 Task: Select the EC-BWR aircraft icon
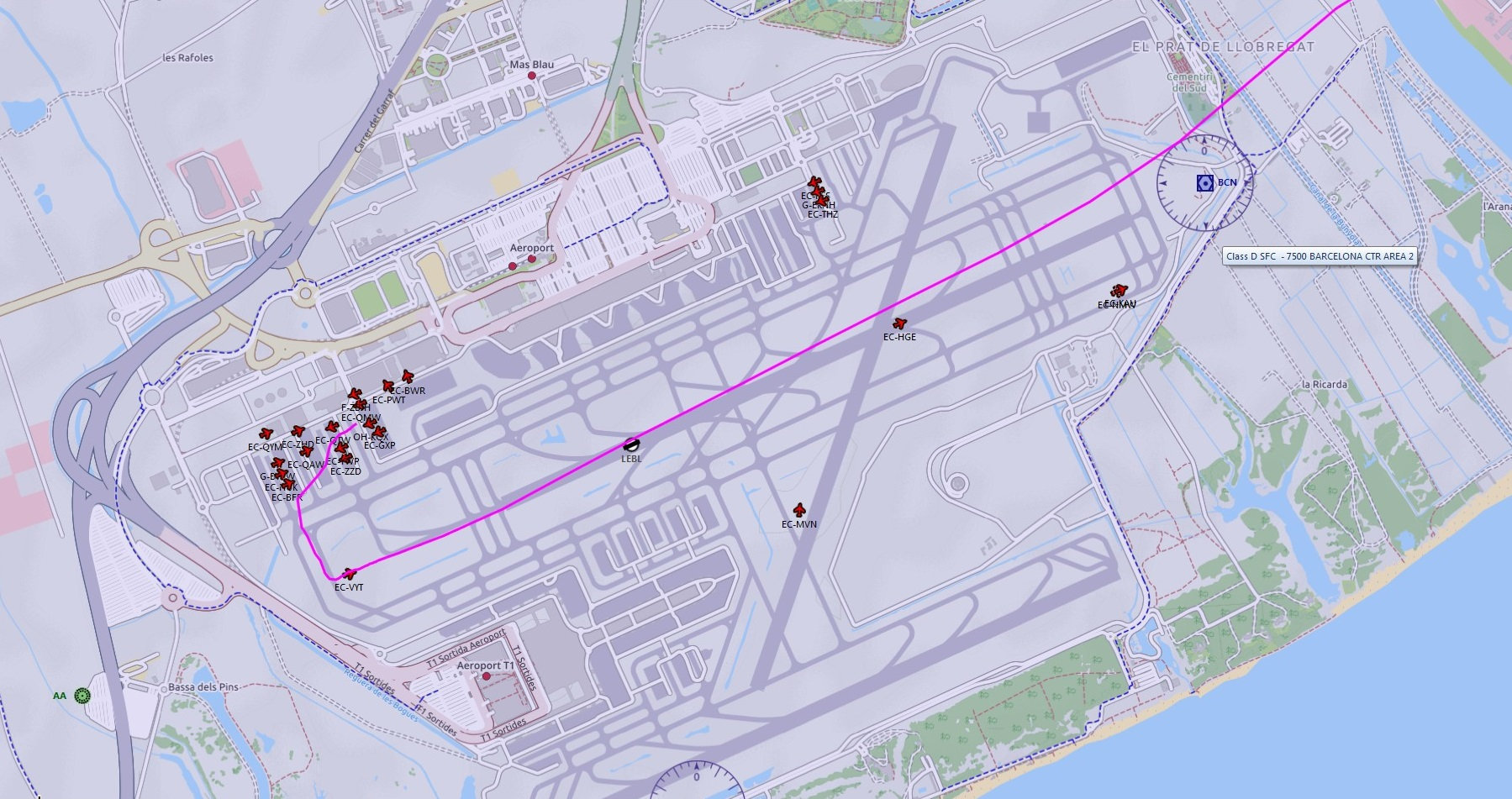[408, 376]
